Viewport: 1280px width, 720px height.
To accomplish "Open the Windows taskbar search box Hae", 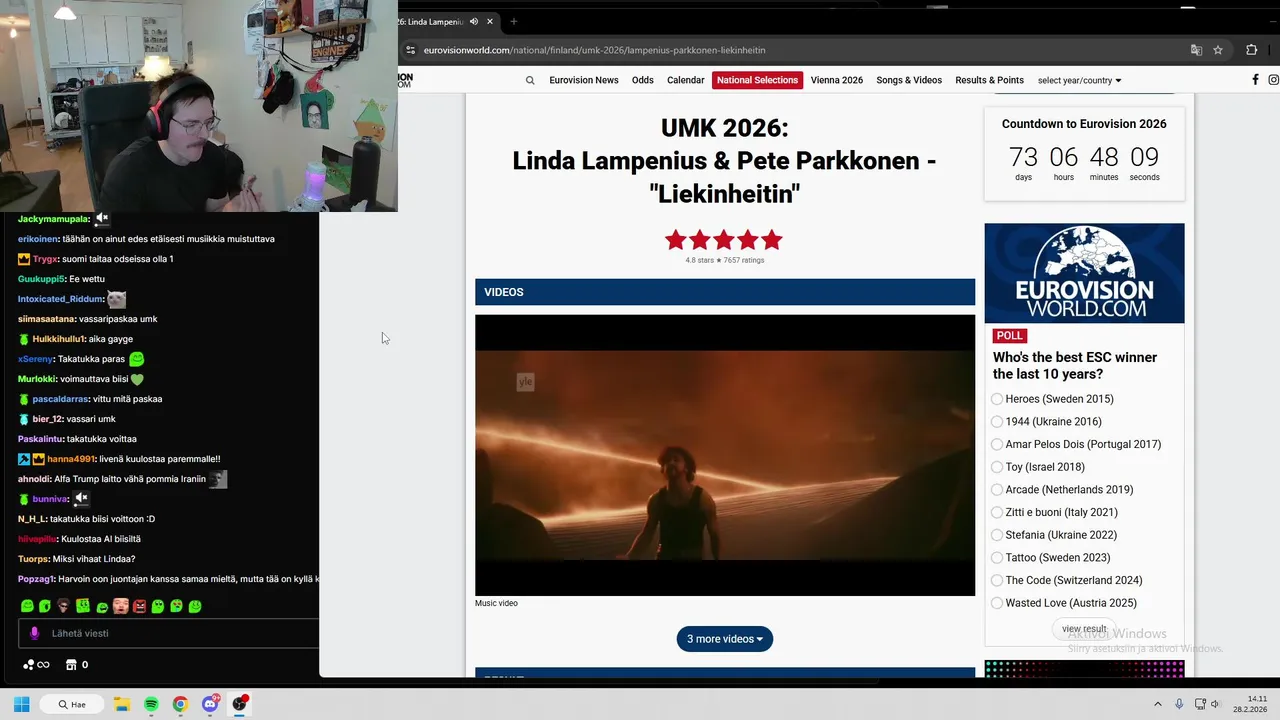I will (x=74, y=704).
